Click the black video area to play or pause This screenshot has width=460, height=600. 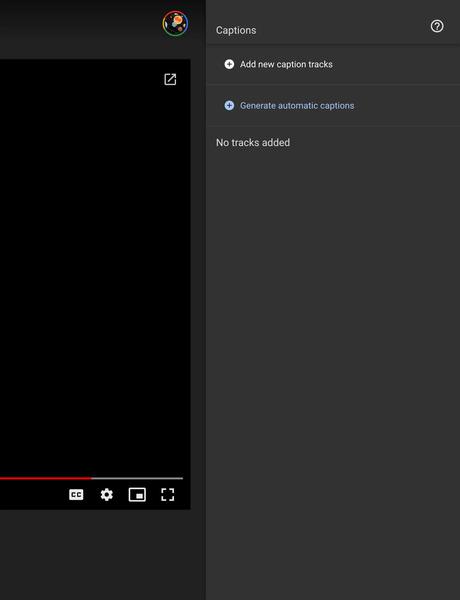(x=95, y=268)
